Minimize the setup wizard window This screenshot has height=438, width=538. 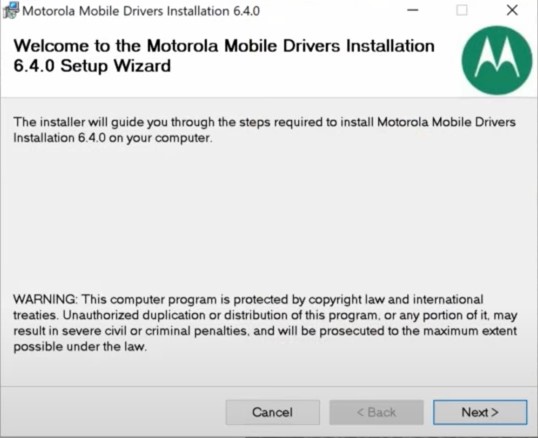(x=412, y=10)
